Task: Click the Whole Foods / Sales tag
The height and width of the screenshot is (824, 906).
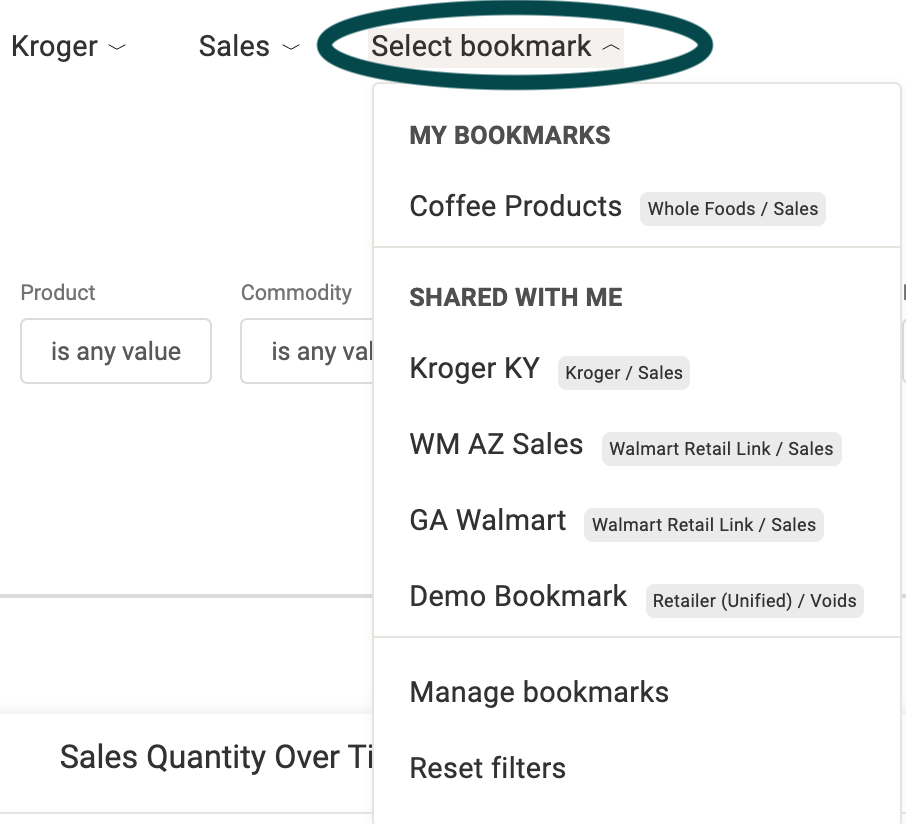Action: 733,209
